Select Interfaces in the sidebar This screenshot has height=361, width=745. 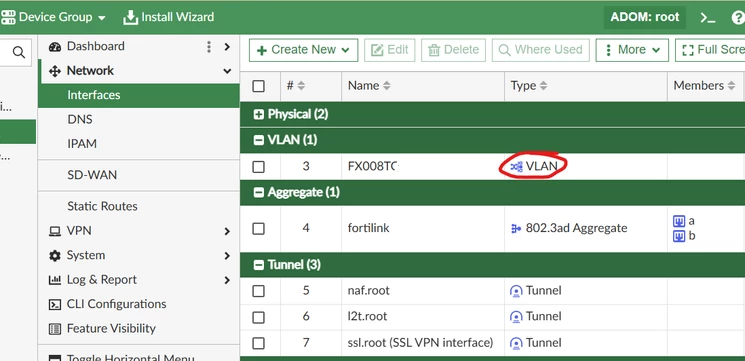(x=139, y=95)
